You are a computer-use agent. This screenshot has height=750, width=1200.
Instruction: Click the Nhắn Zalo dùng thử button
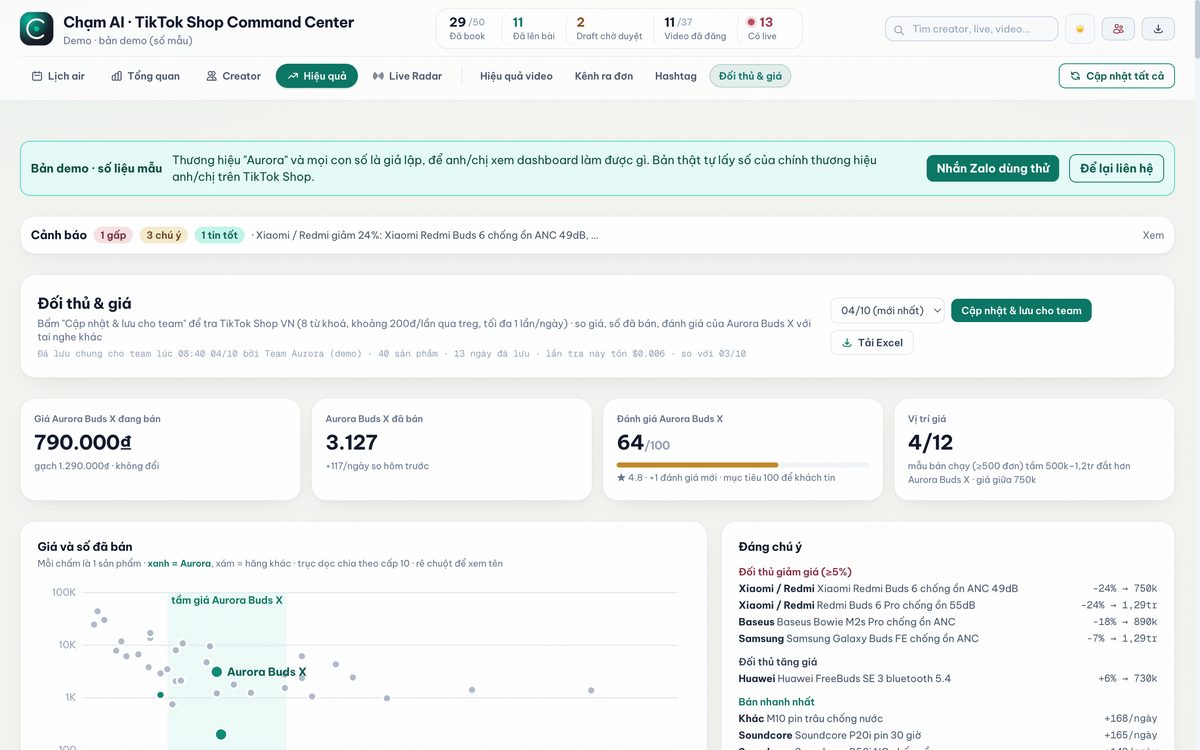pos(993,168)
